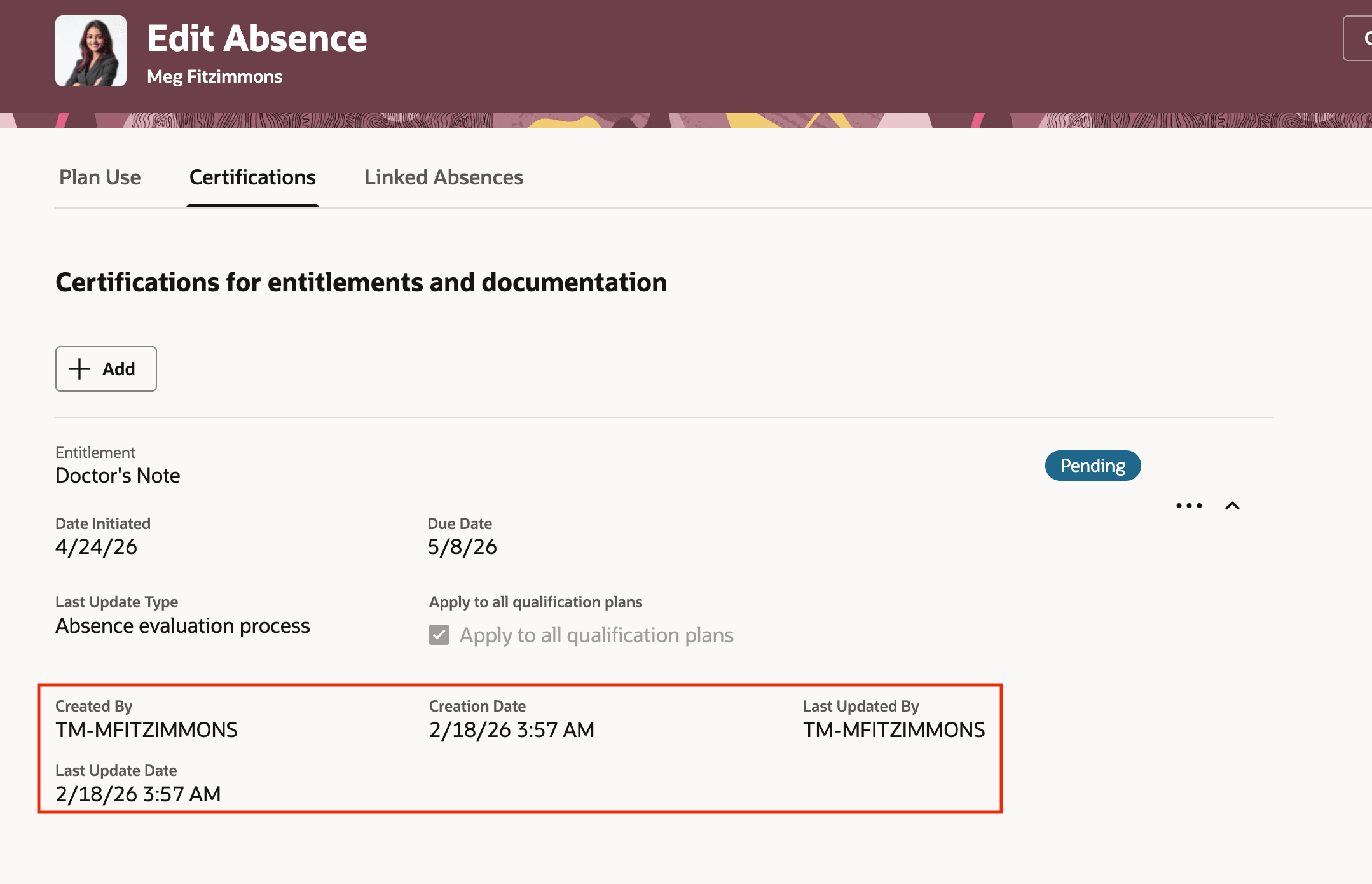Click the plus icon in Add button
1372x884 pixels.
pyautogui.click(x=79, y=369)
